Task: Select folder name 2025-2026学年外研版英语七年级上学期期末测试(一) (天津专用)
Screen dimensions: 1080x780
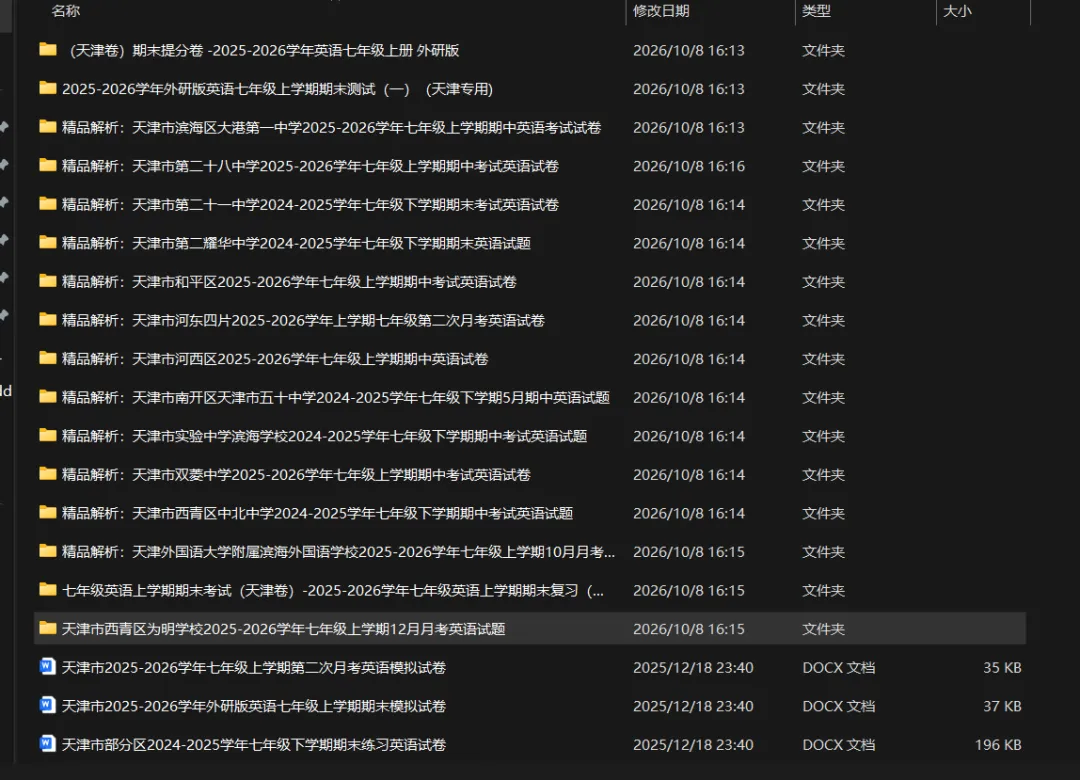Action: tap(278, 89)
